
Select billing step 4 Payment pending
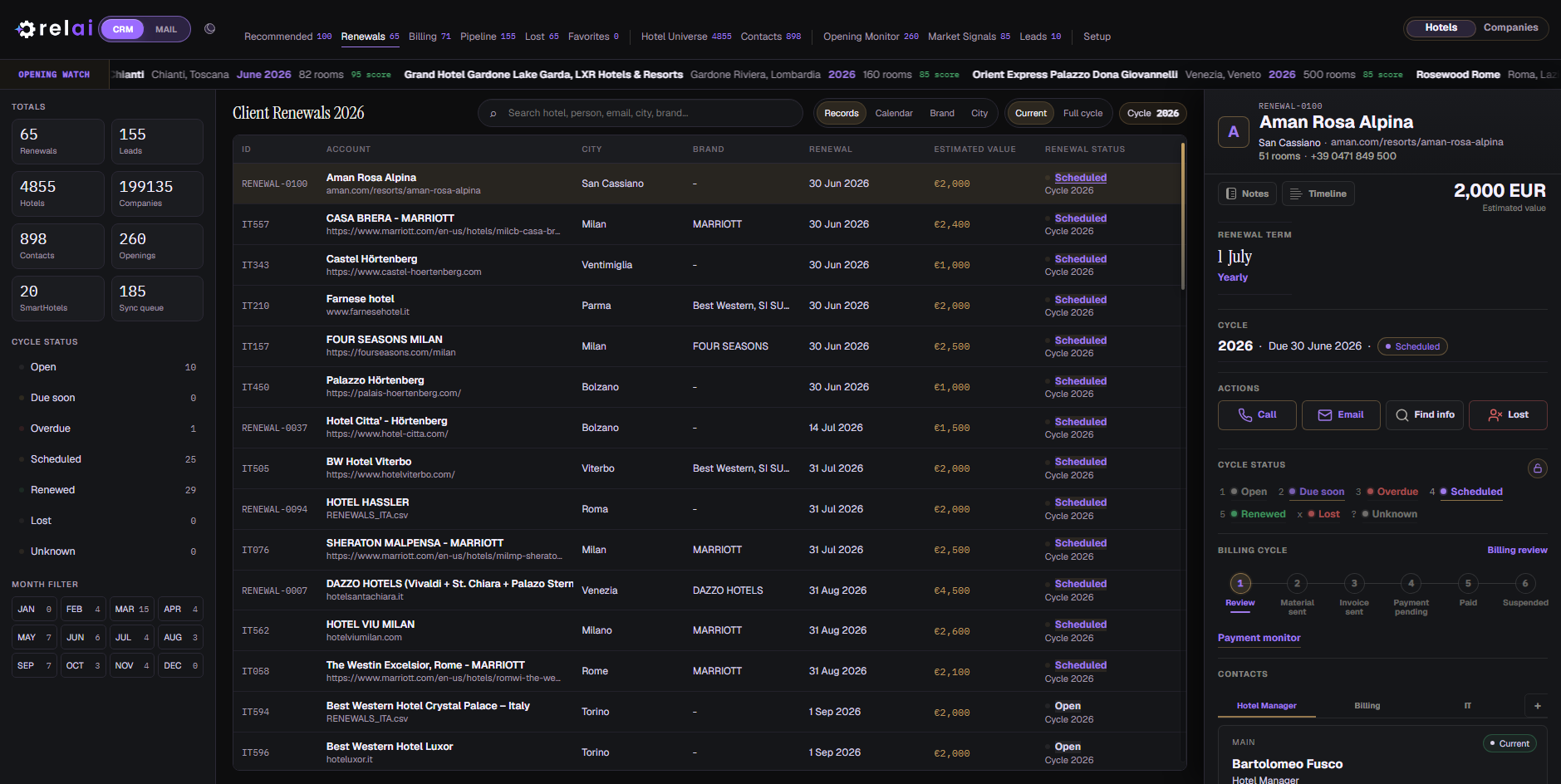point(1411,583)
